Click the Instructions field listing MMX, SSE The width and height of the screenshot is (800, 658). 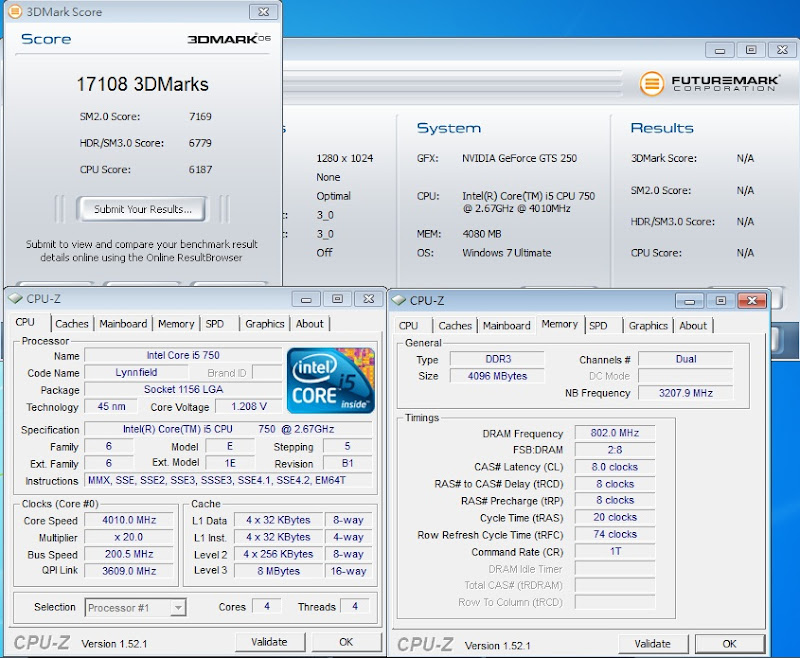point(229,480)
